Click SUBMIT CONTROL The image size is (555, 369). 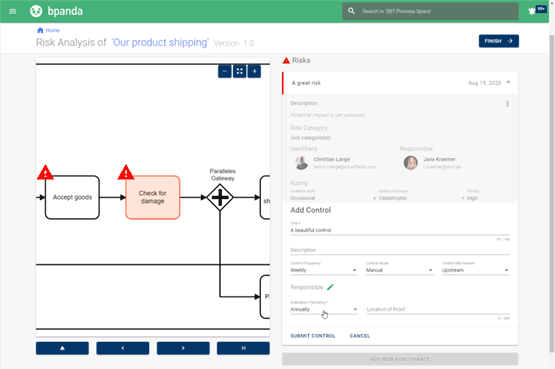click(x=313, y=336)
